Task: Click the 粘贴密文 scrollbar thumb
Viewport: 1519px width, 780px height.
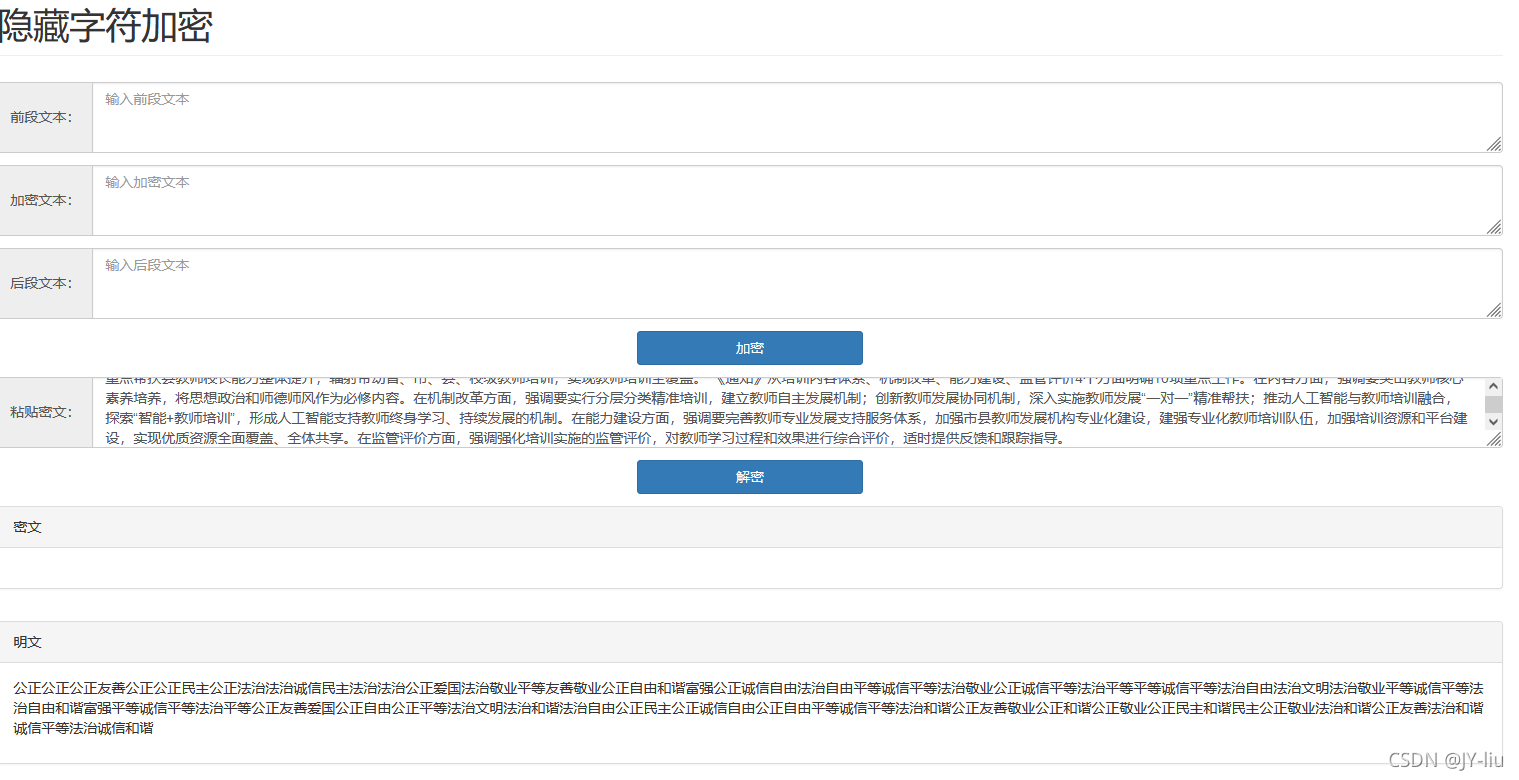Action: (1493, 404)
